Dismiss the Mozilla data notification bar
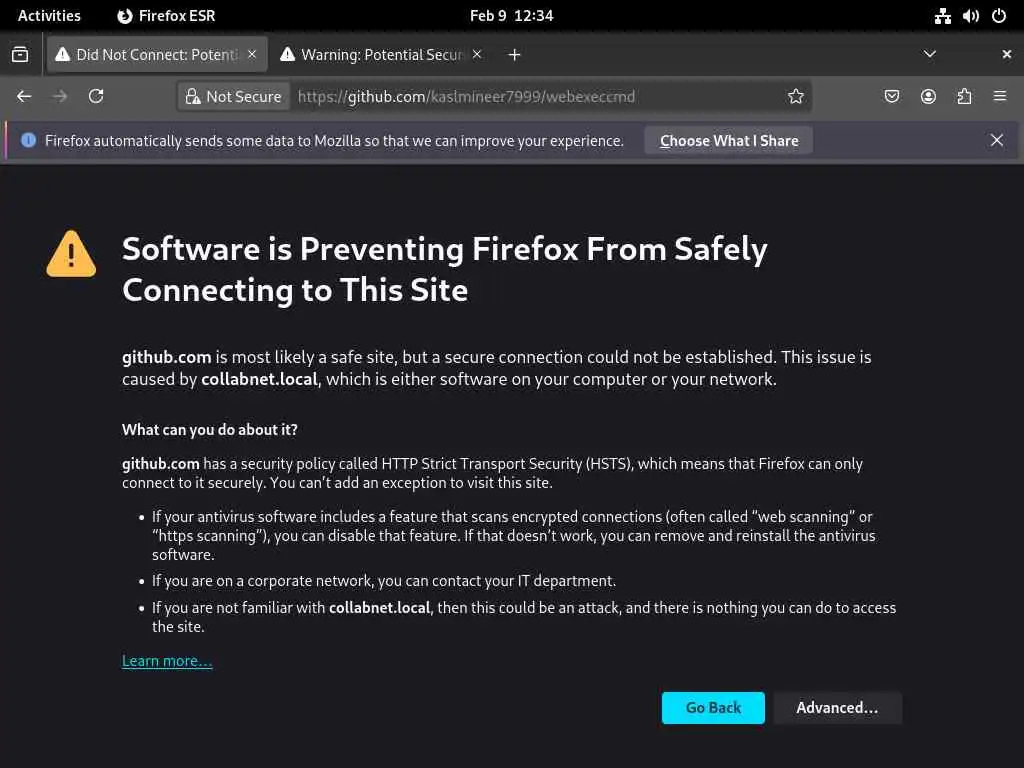Viewport: 1024px width, 768px height. point(997,140)
